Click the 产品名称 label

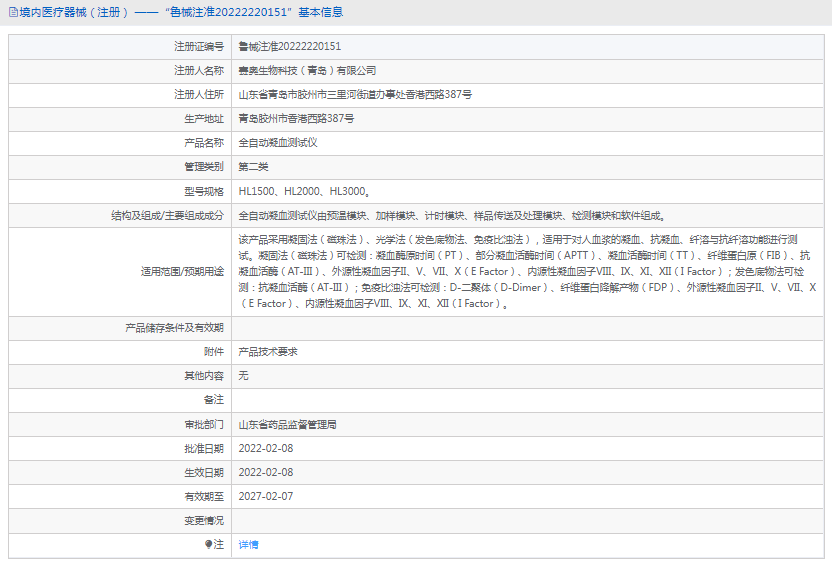pyautogui.click(x=204, y=143)
